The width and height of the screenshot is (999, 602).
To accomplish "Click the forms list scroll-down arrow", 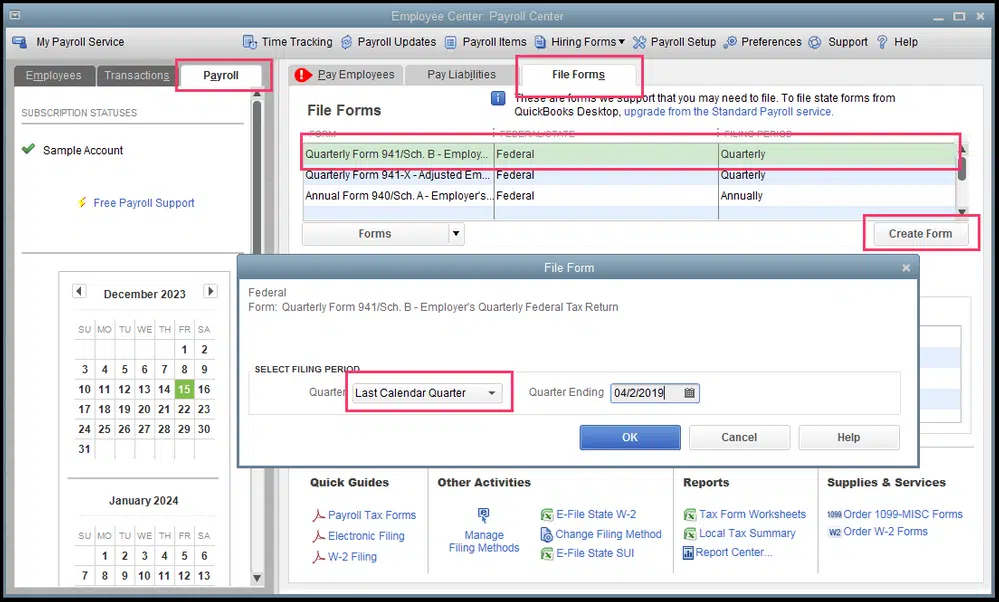I will 962,212.
